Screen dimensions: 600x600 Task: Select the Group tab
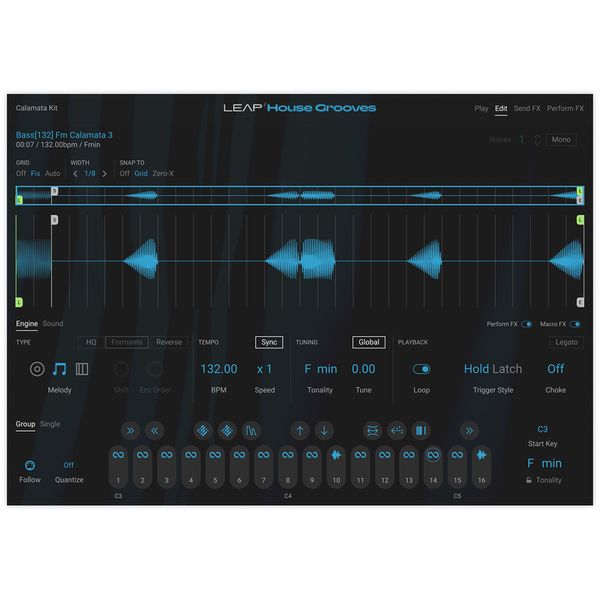(25, 424)
